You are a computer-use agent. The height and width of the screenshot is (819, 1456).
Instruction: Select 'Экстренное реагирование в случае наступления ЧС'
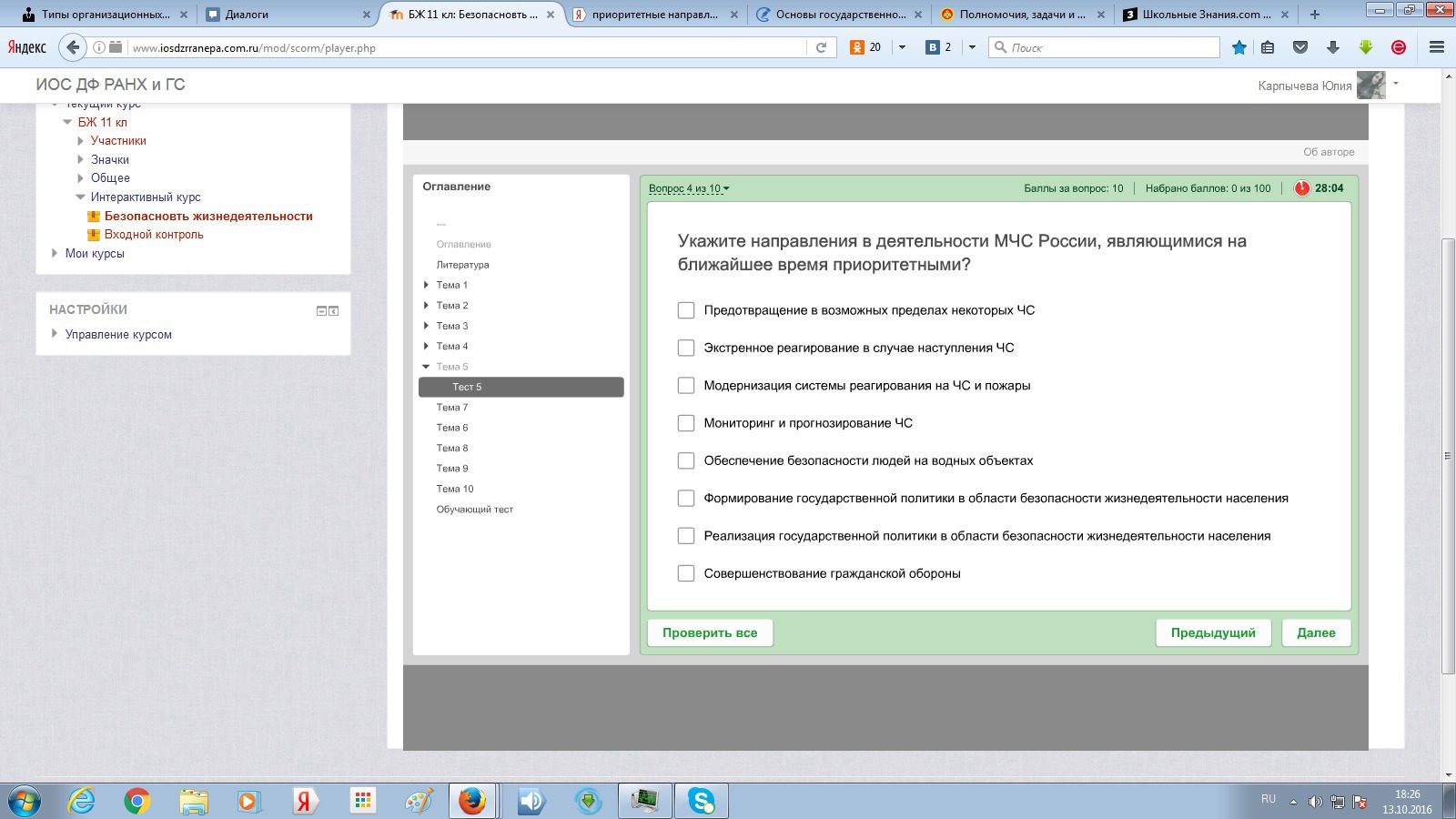[686, 348]
